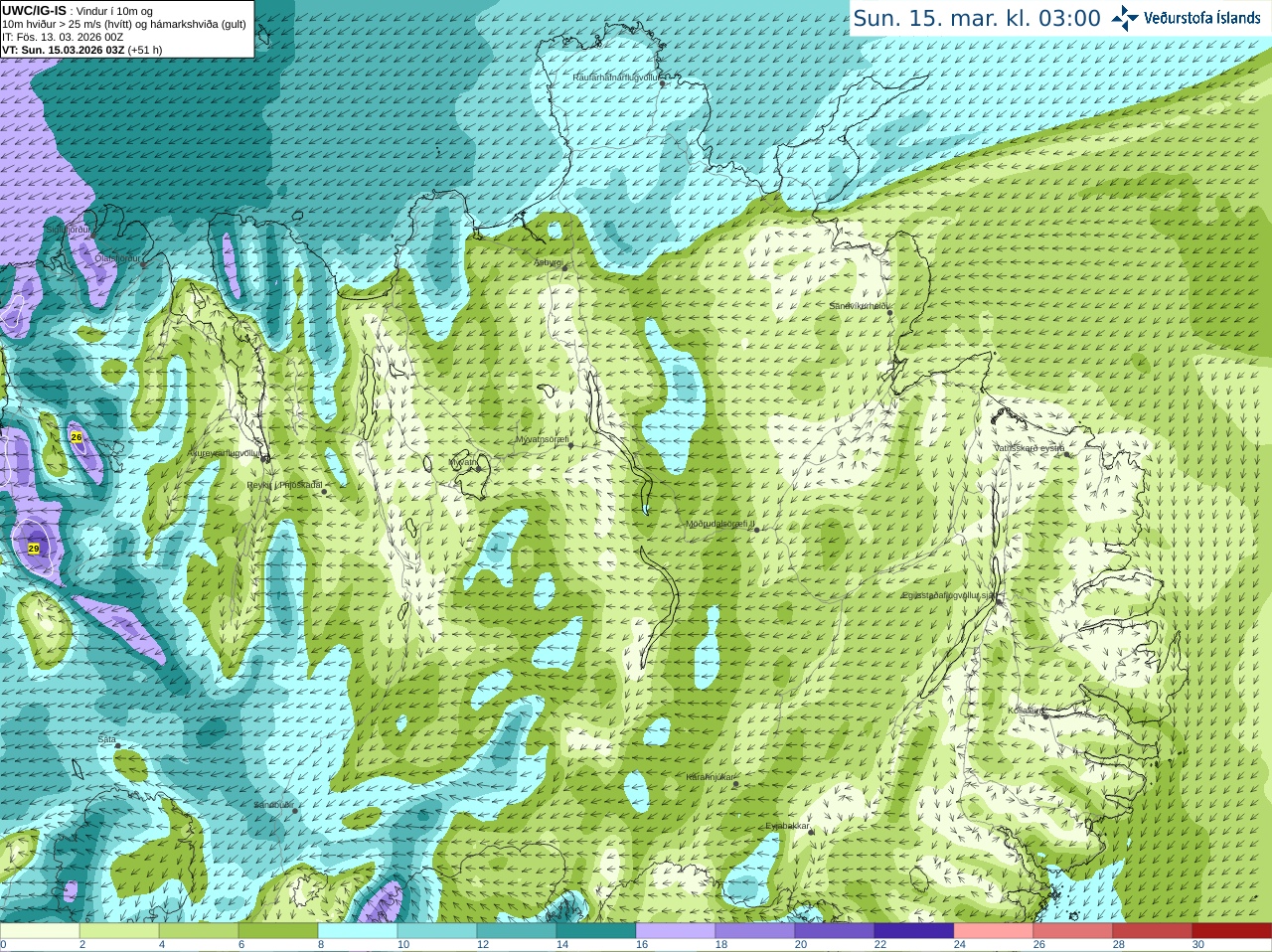Click the Eyjabakkar station marker

pyautogui.click(x=812, y=832)
